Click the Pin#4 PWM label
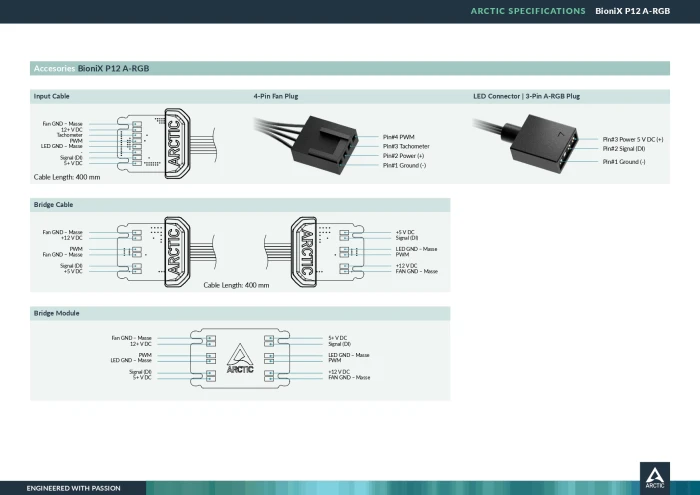700x495 pixels. (398, 137)
